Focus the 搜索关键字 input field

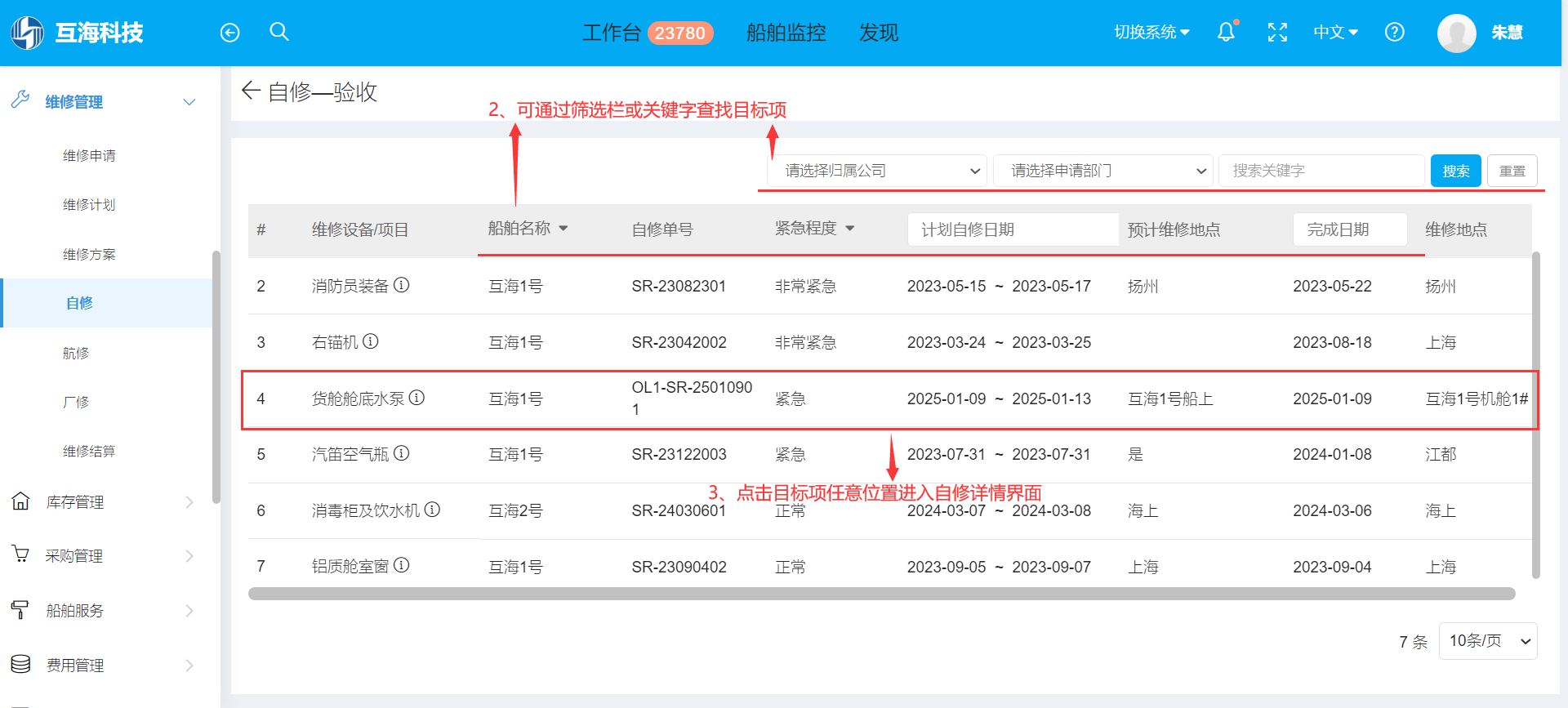click(x=1321, y=171)
